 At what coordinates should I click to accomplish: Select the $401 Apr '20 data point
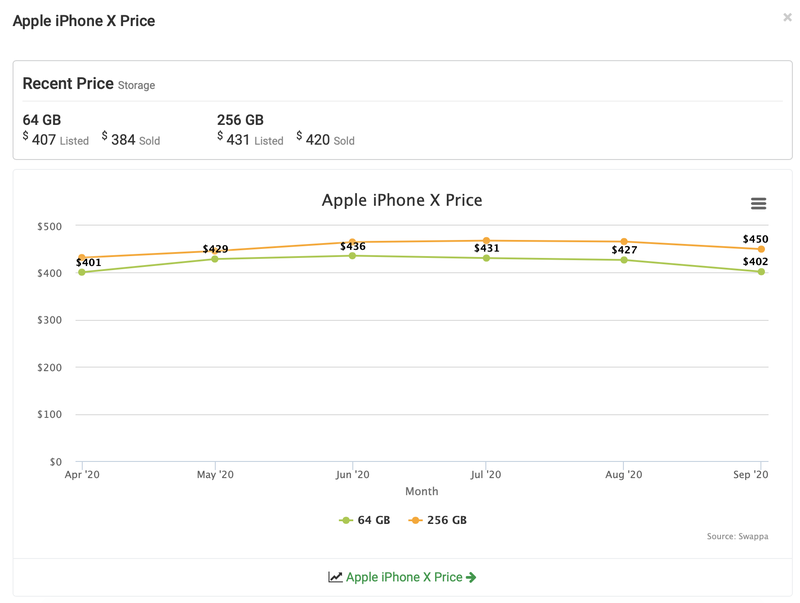(x=82, y=272)
